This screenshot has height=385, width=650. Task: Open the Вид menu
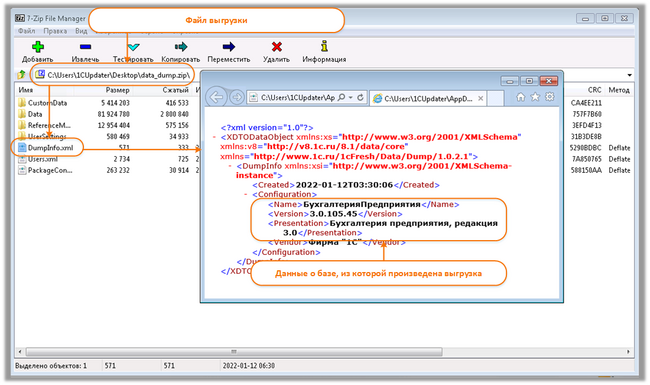[x=81, y=31]
